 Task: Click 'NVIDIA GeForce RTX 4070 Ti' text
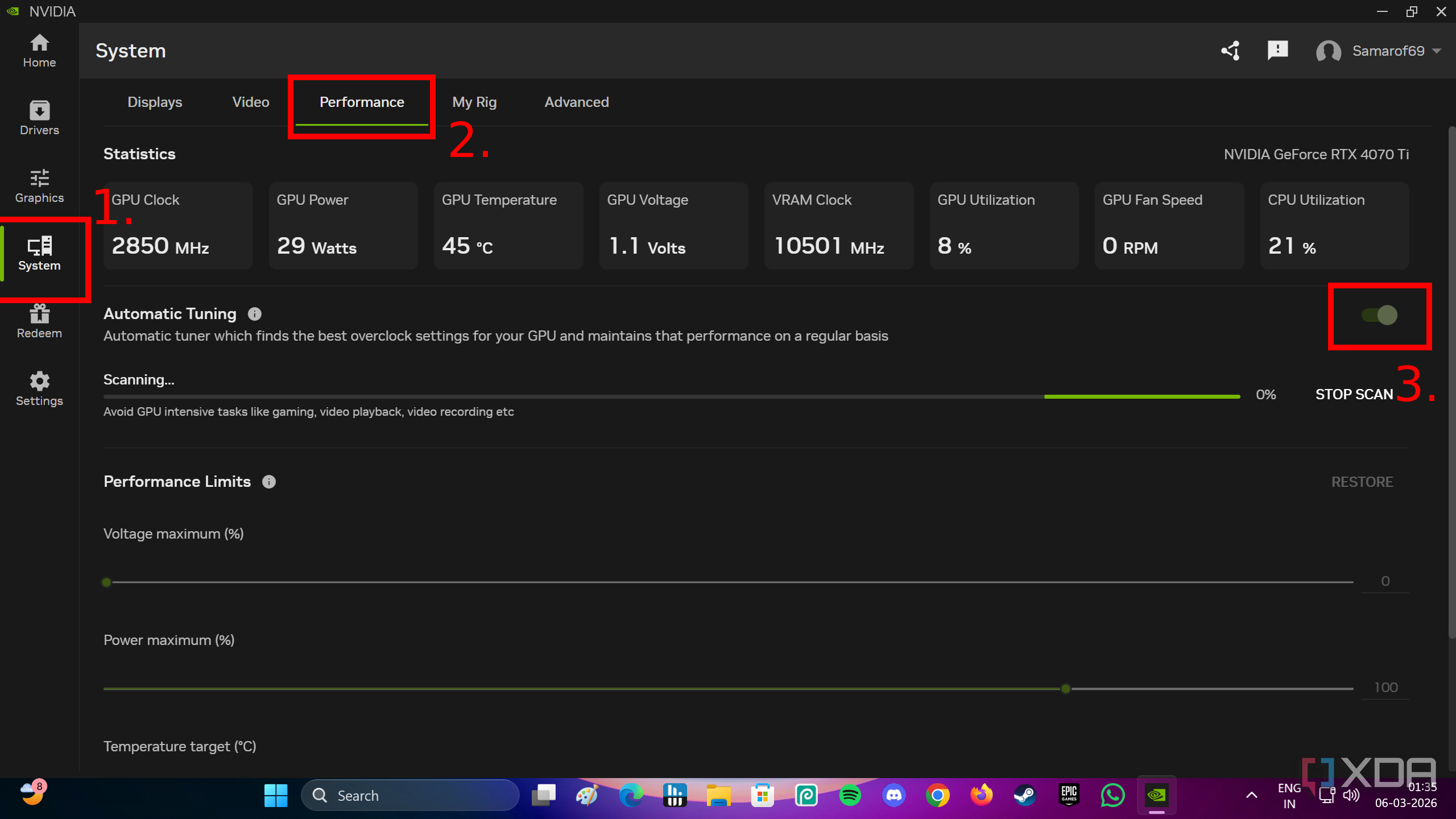pos(1316,154)
